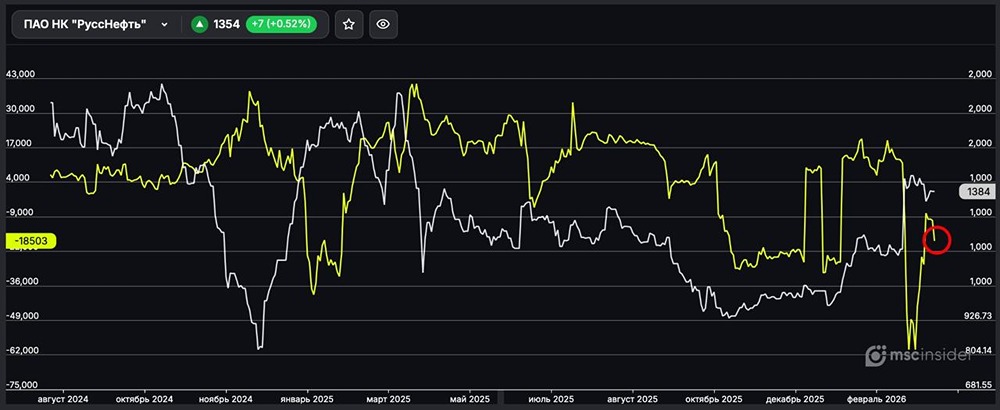Screen dimensions: 1000x410
Task: Click the -9,000 left axis label
Action: [20, 212]
